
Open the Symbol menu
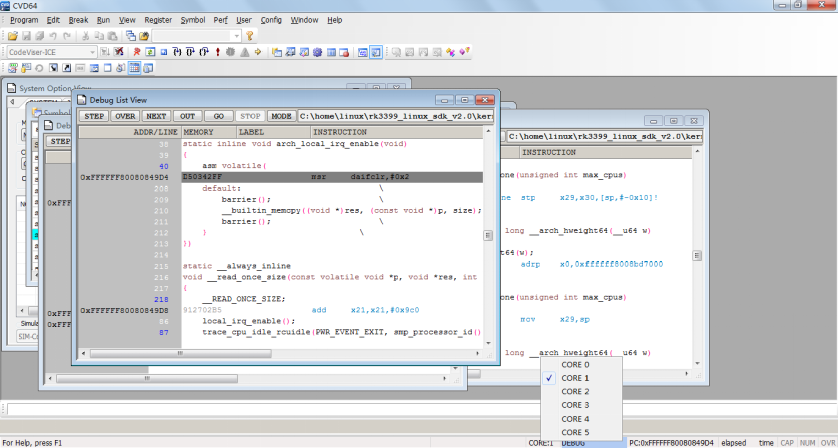pos(193,19)
